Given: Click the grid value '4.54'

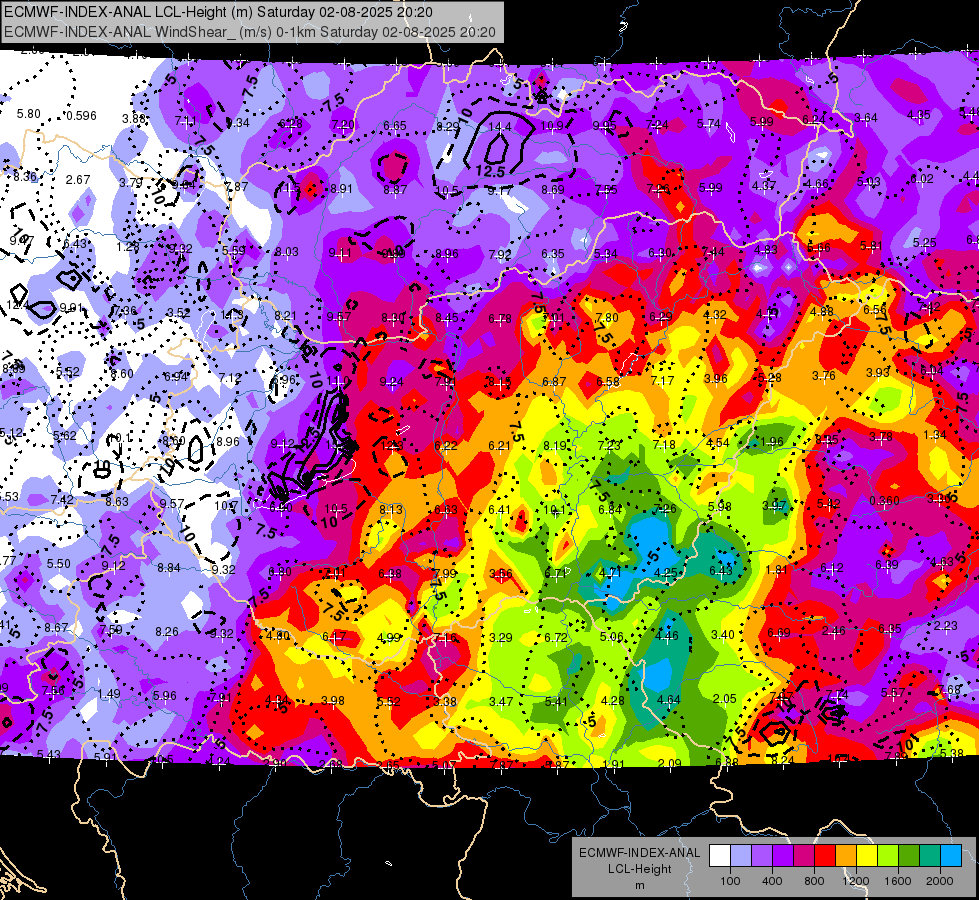Looking at the screenshot, I should tap(718, 443).
